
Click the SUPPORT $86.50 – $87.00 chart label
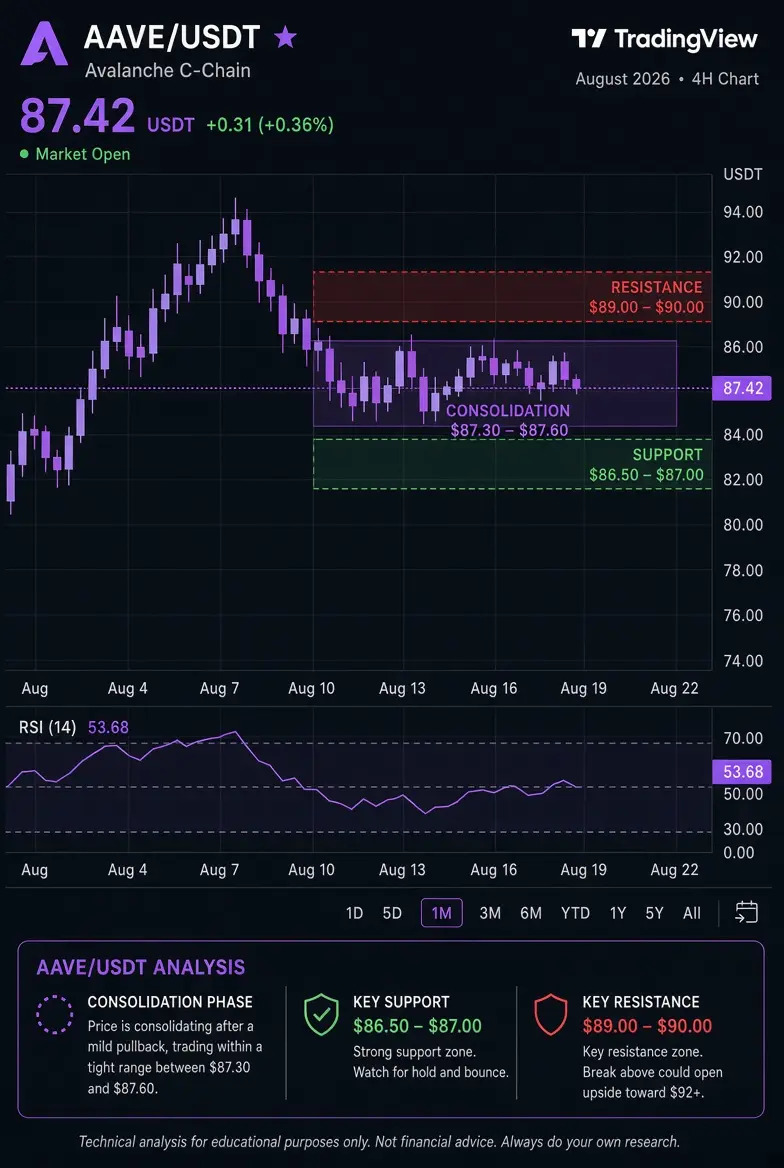[646, 465]
